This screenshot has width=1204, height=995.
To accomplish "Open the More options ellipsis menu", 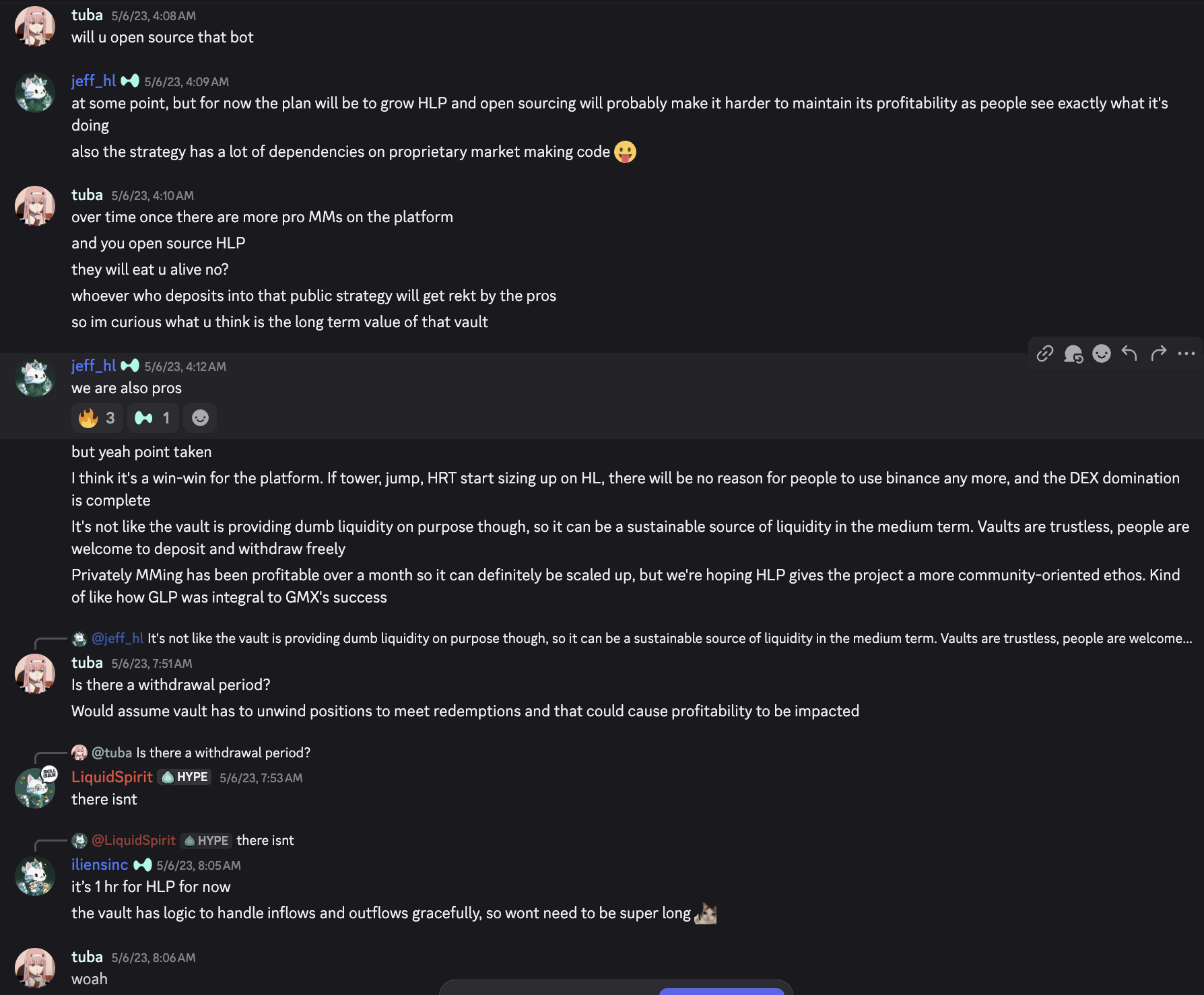I will (1186, 353).
